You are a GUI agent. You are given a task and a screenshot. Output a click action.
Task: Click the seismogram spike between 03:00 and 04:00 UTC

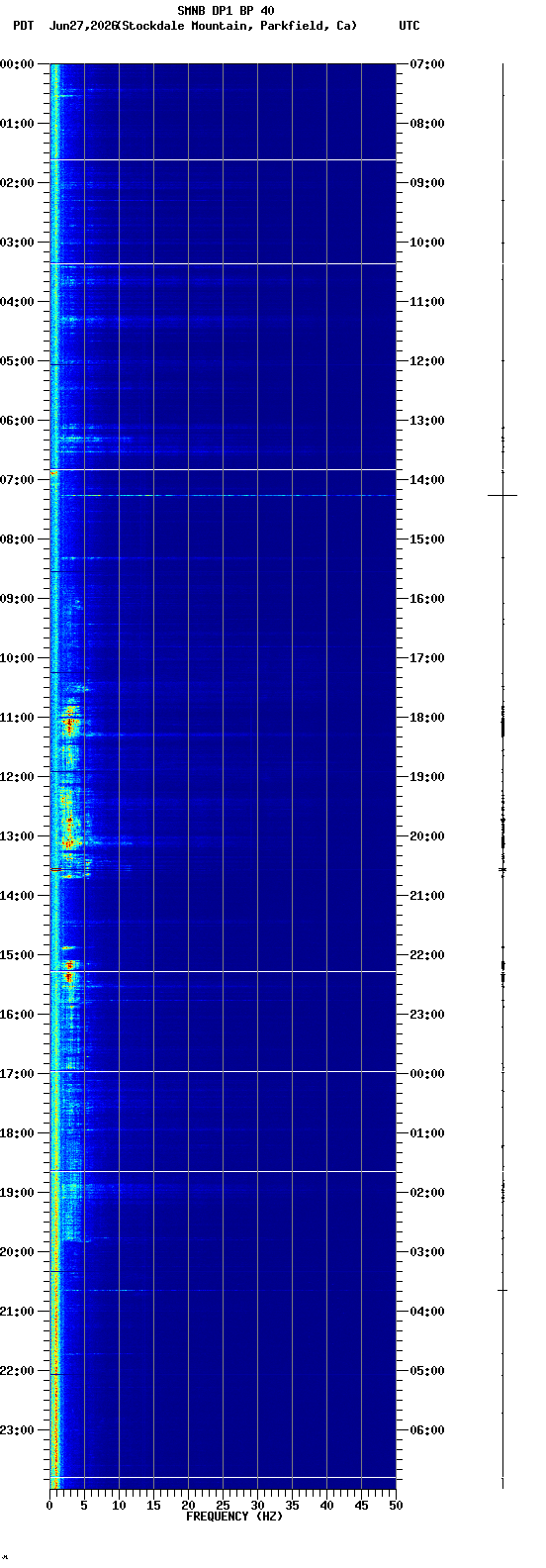click(x=502, y=1290)
